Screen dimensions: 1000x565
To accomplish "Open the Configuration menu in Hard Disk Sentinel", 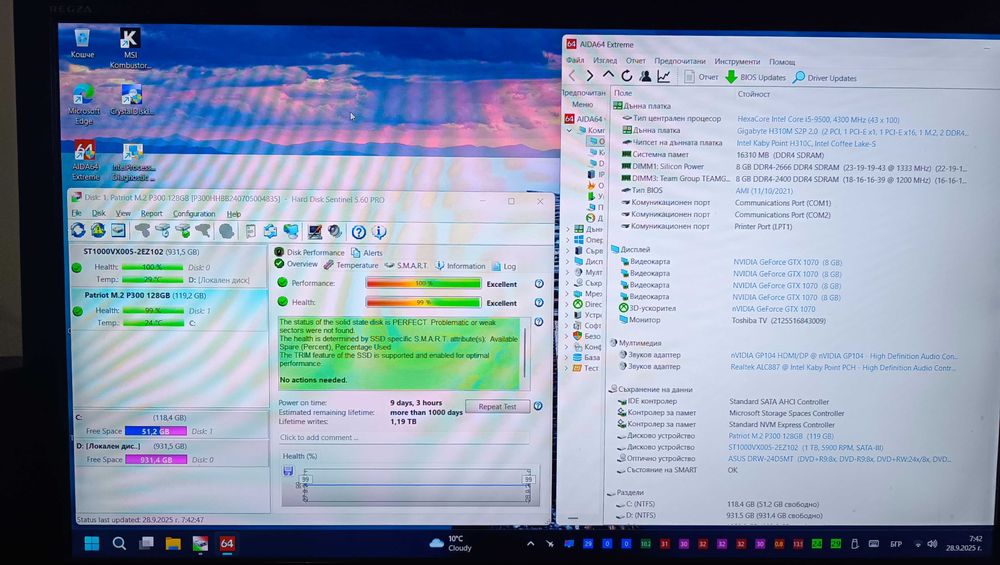I will 194,214.
